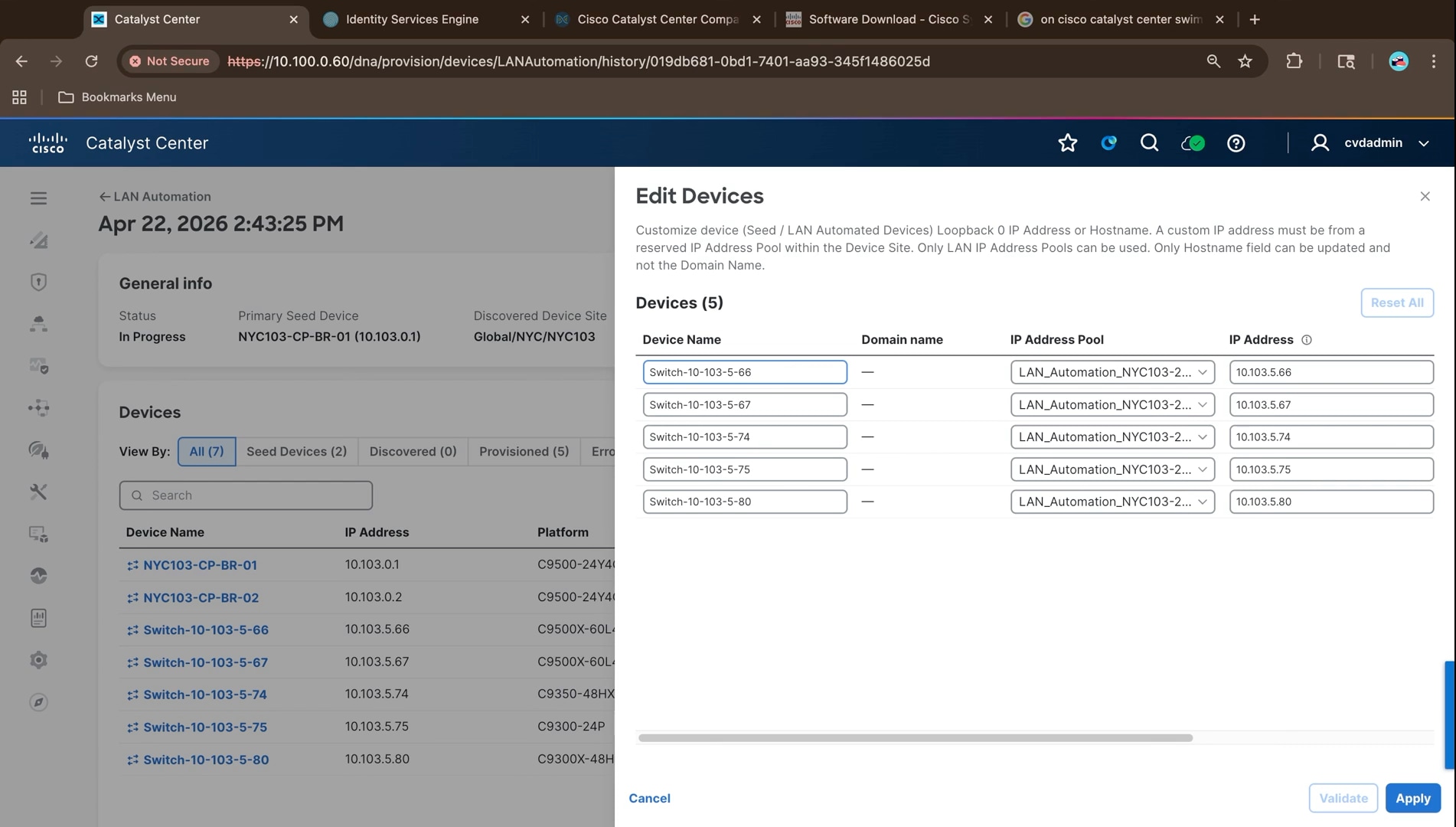Open the wrench Tools icon in sidebar
This screenshot has height=827, width=1456.
click(x=38, y=492)
